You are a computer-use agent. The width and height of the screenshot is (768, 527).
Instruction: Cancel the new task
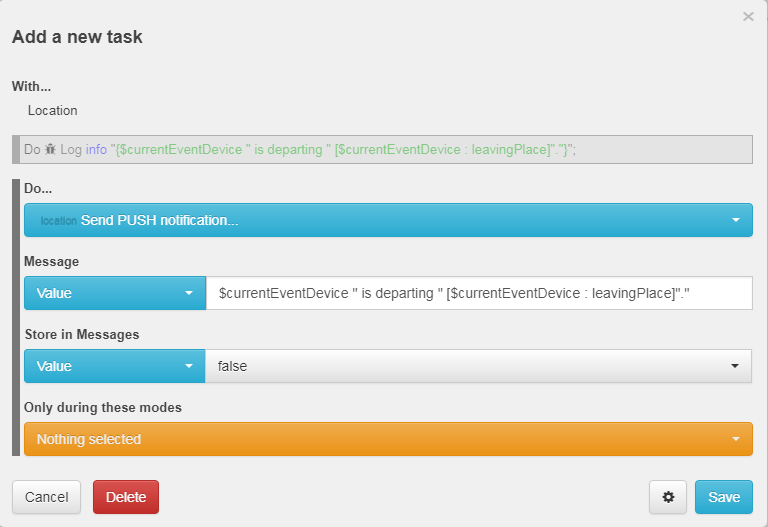tap(47, 497)
